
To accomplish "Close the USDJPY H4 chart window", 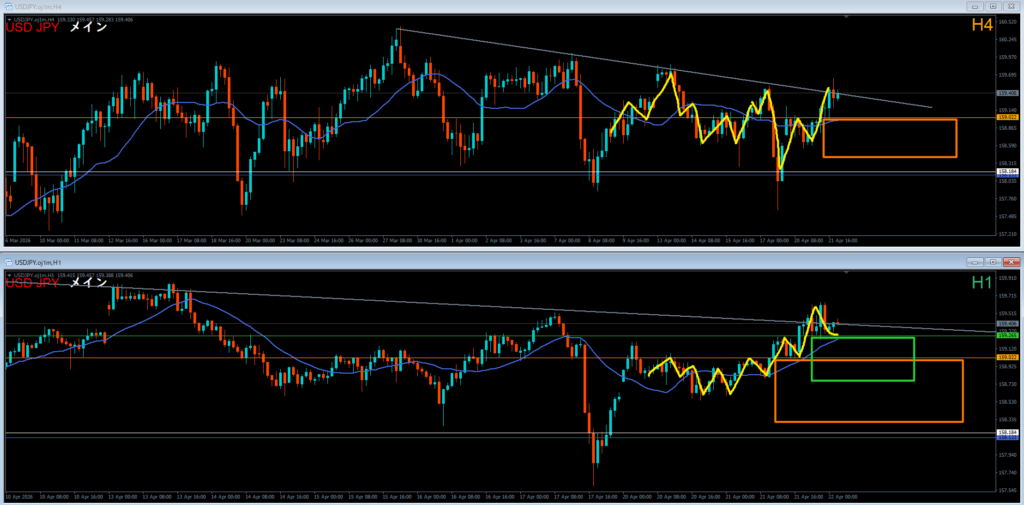I will 1010,6.
